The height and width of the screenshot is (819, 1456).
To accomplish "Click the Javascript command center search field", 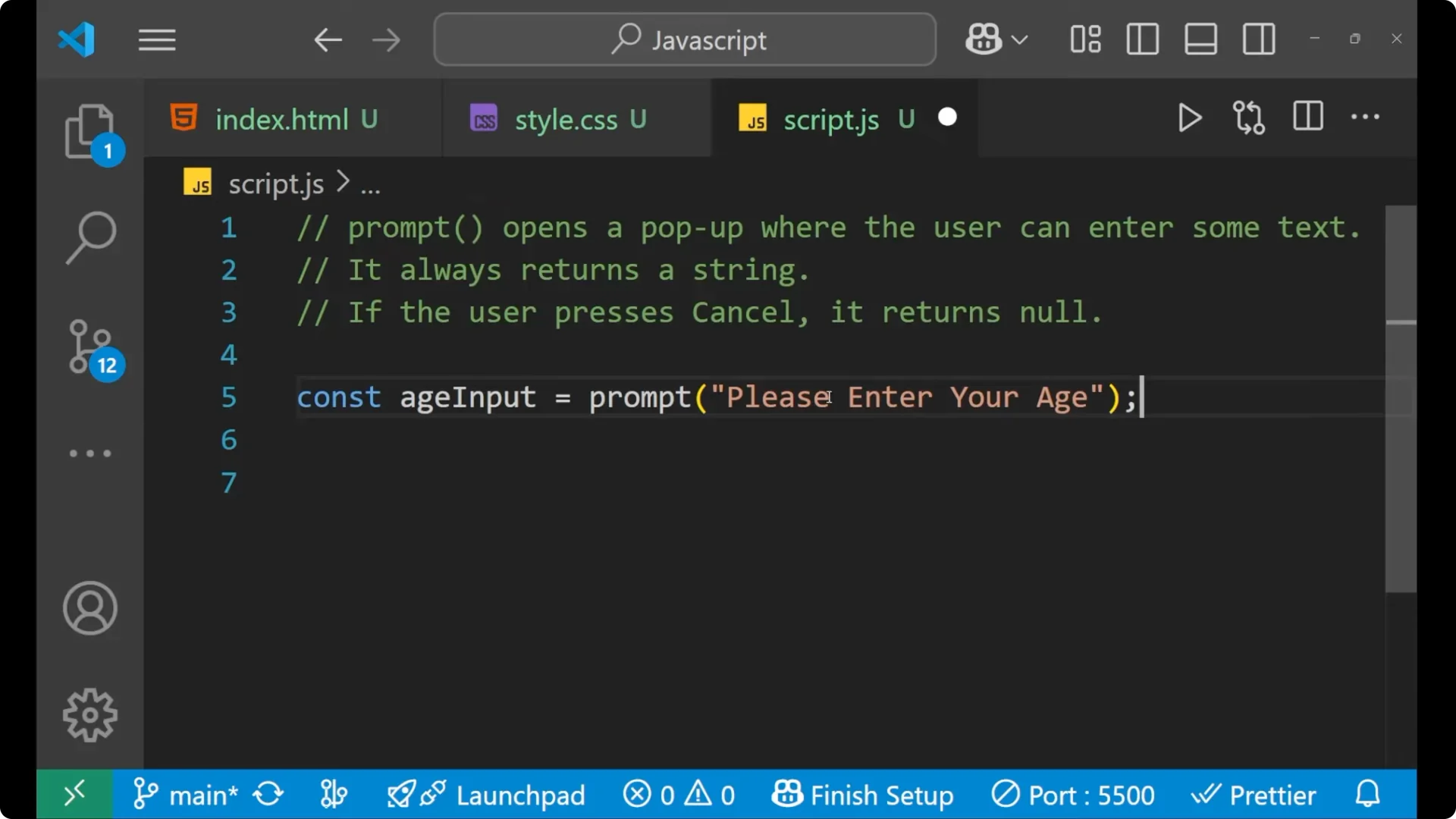I will point(683,39).
